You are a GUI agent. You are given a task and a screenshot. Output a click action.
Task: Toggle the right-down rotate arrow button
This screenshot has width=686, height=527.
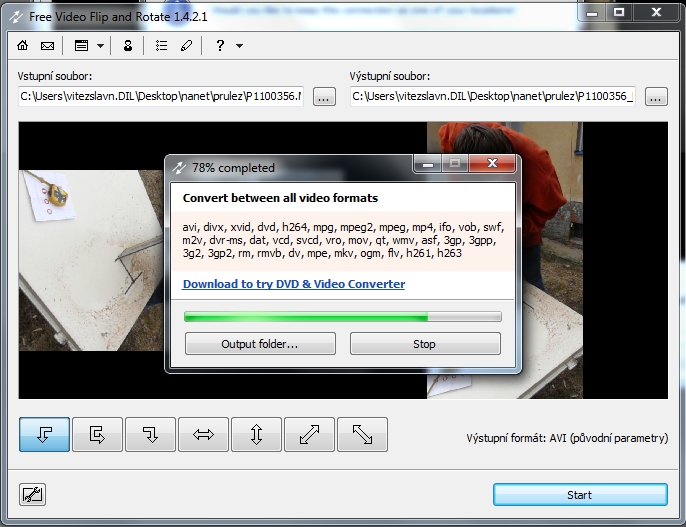coord(150,434)
